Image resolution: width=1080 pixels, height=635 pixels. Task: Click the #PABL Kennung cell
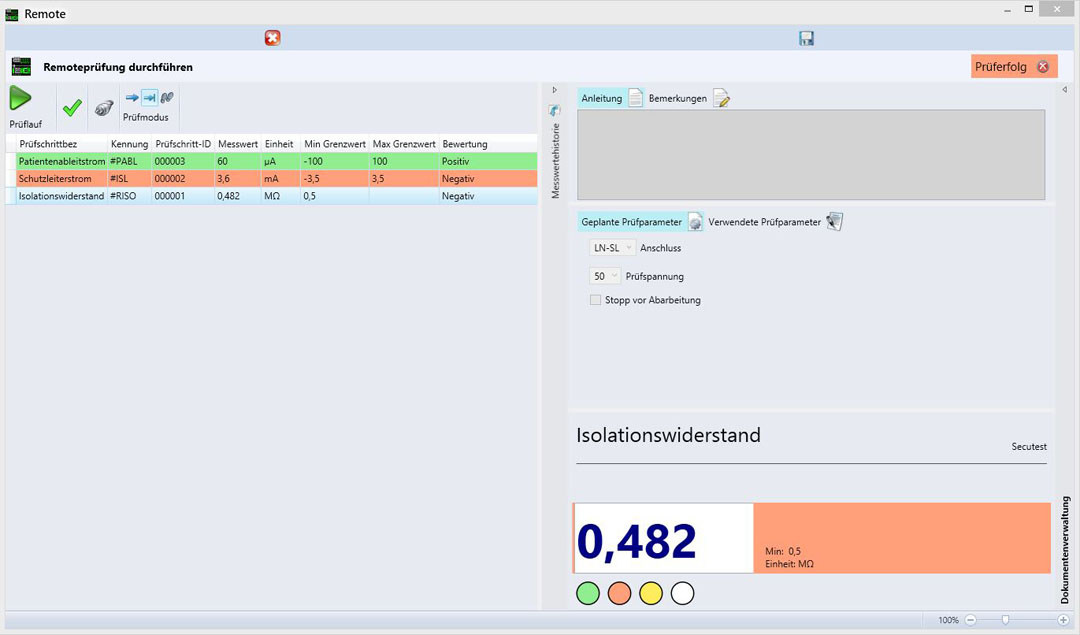click(x=129, y=161)
